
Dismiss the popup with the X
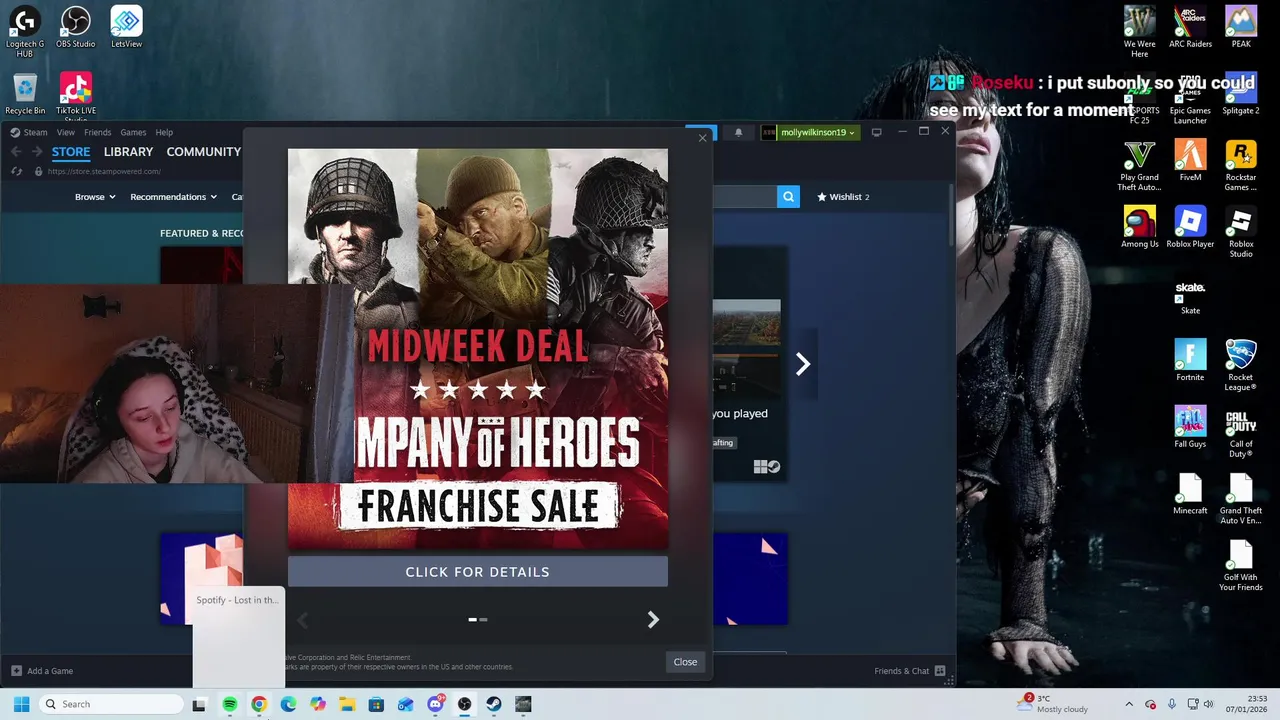click(702, 138)
